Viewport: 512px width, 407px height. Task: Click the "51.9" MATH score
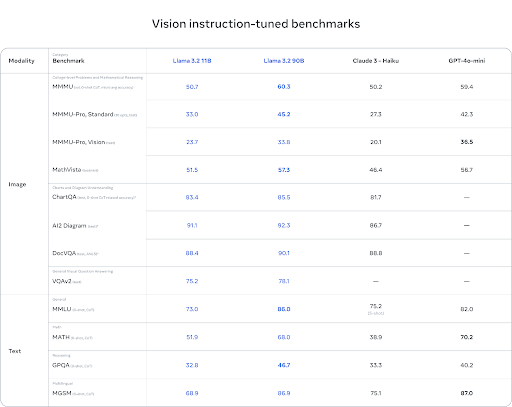coord(192,337)
